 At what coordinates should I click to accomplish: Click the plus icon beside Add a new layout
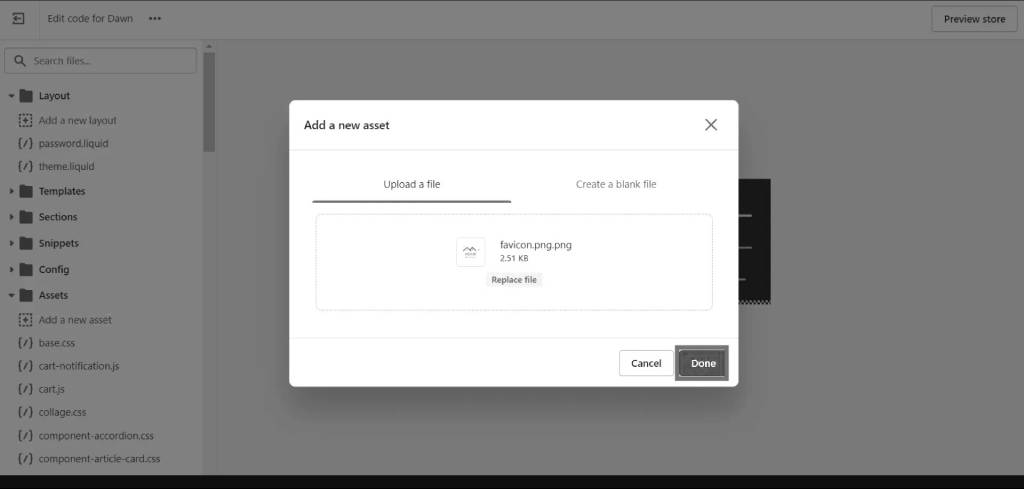coord(25,120)
